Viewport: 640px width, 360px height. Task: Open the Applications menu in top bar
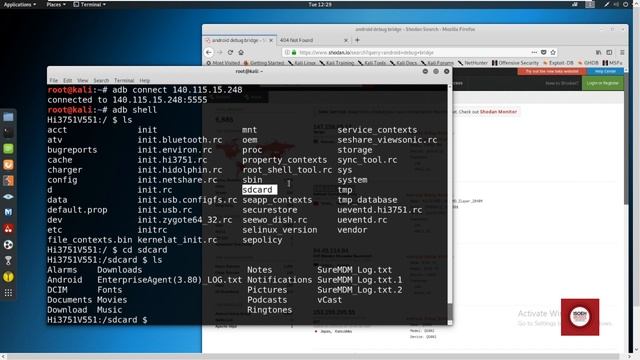click(x=20, y=4)
